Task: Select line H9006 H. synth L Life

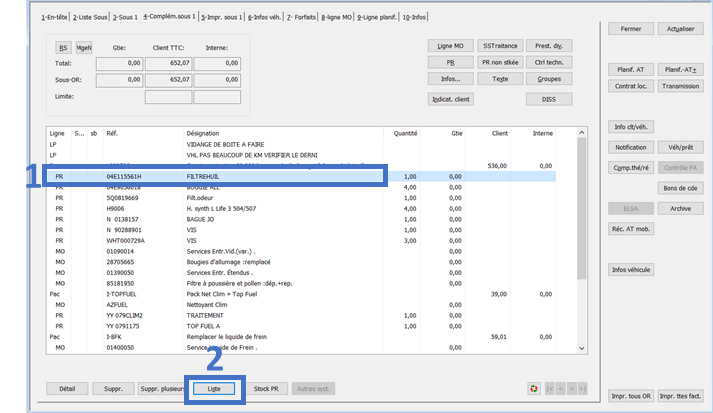Action: tap(301, 209)
